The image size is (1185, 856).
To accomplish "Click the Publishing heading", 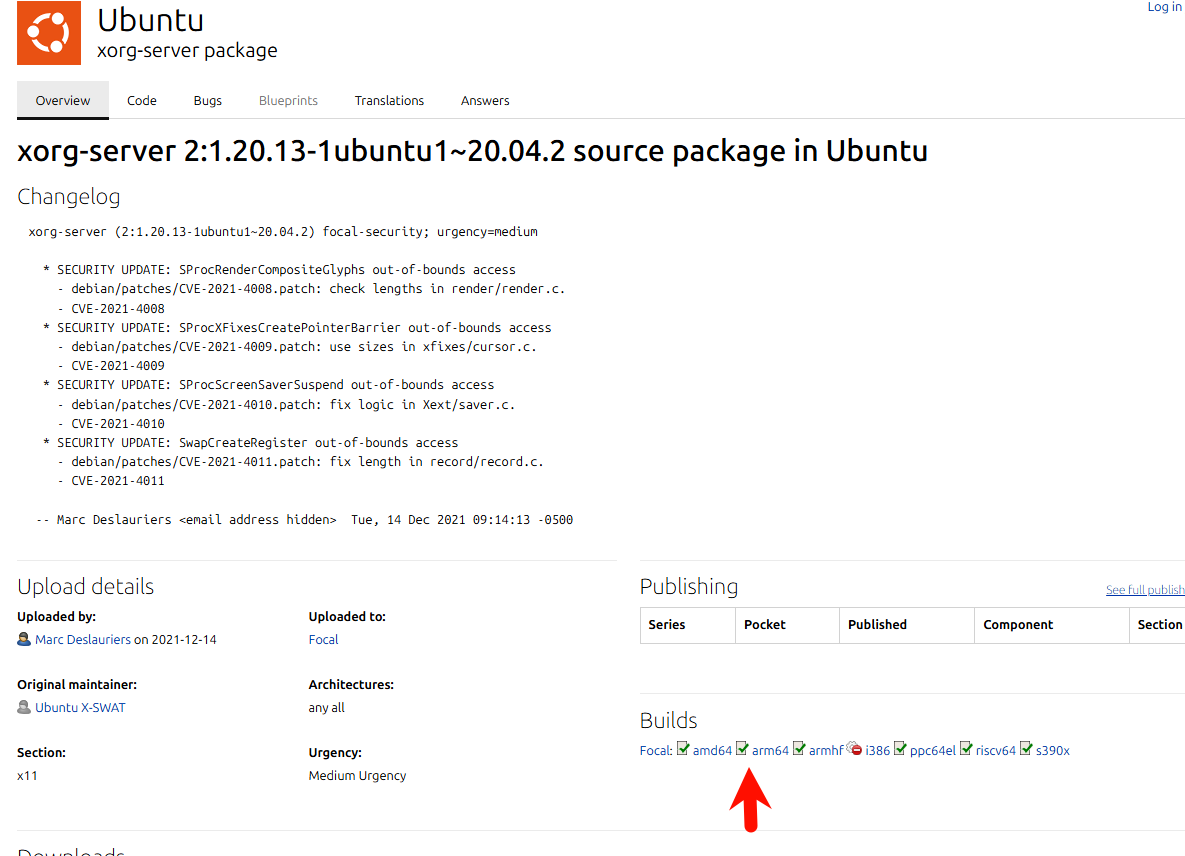I will (688, 586).
